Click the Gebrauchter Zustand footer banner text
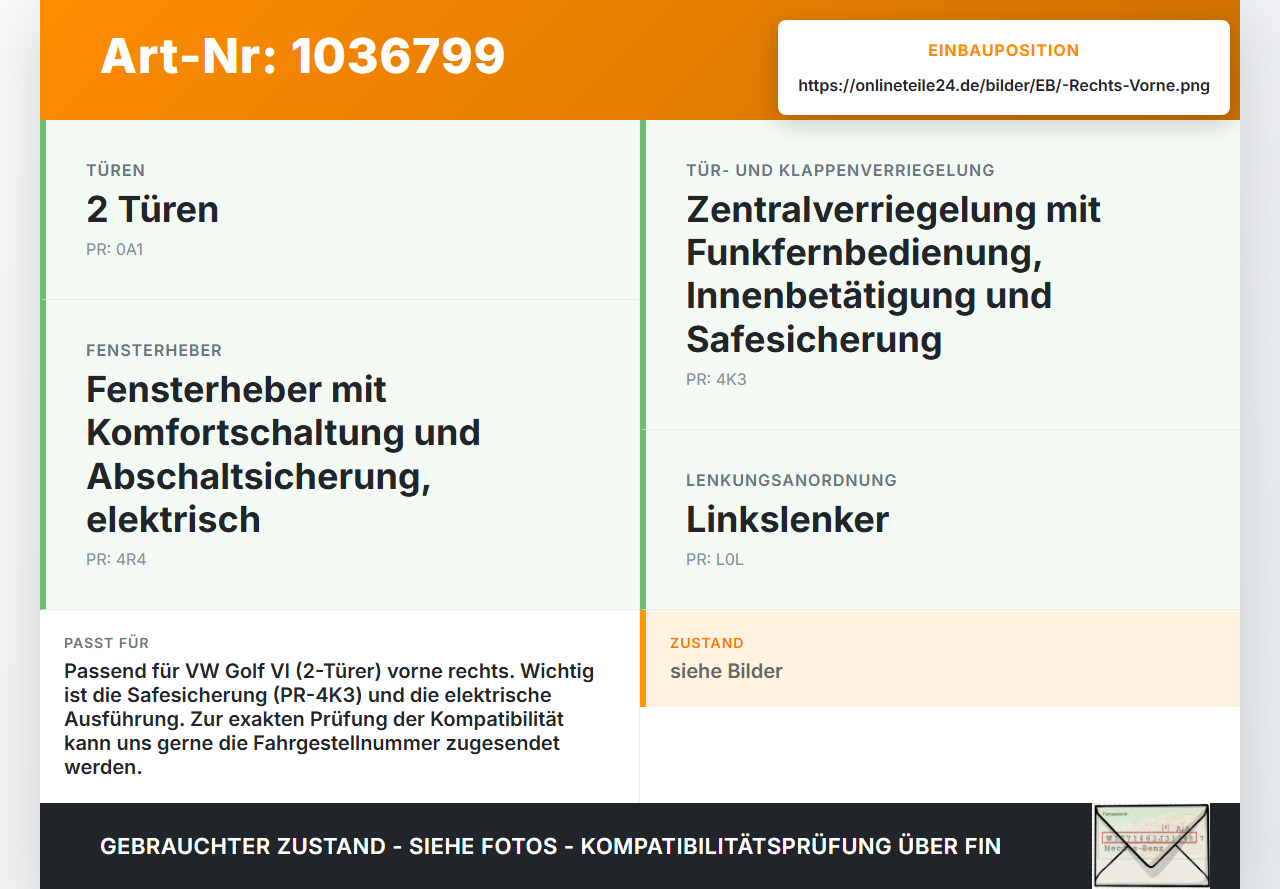1280x889 pixels. click(x=550, y=846)
